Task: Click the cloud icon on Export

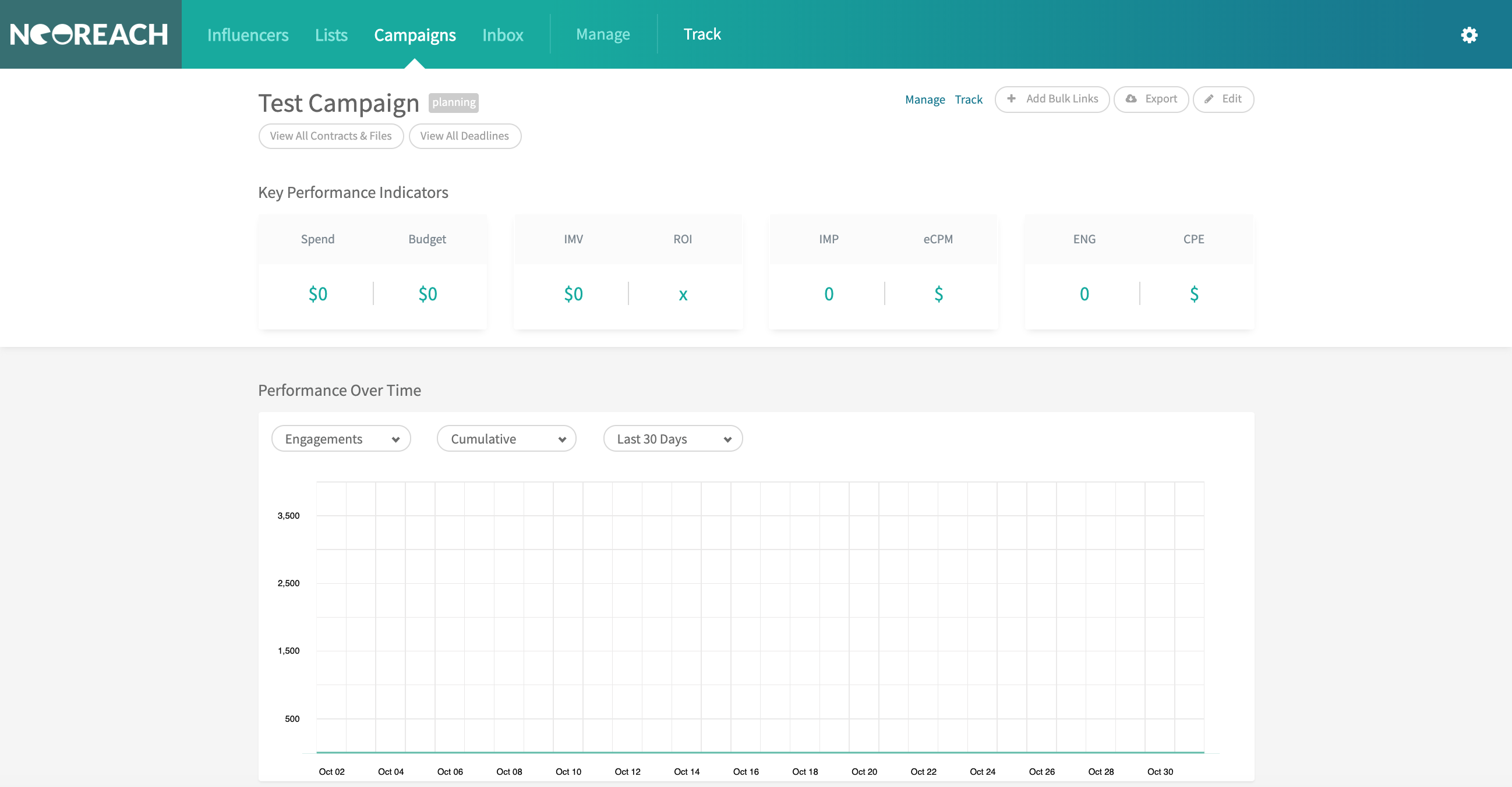Action: (1131, 98)
